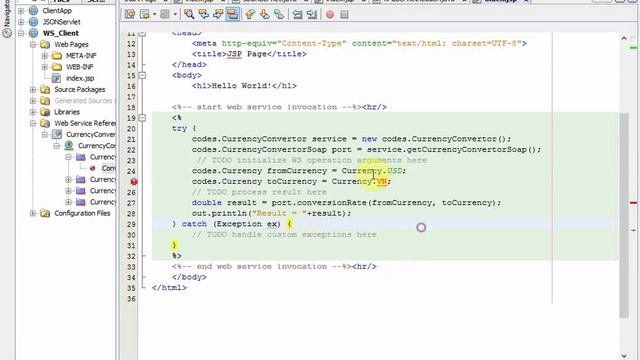Click 'conversionRate' in the line 27 code

[332, 202]
